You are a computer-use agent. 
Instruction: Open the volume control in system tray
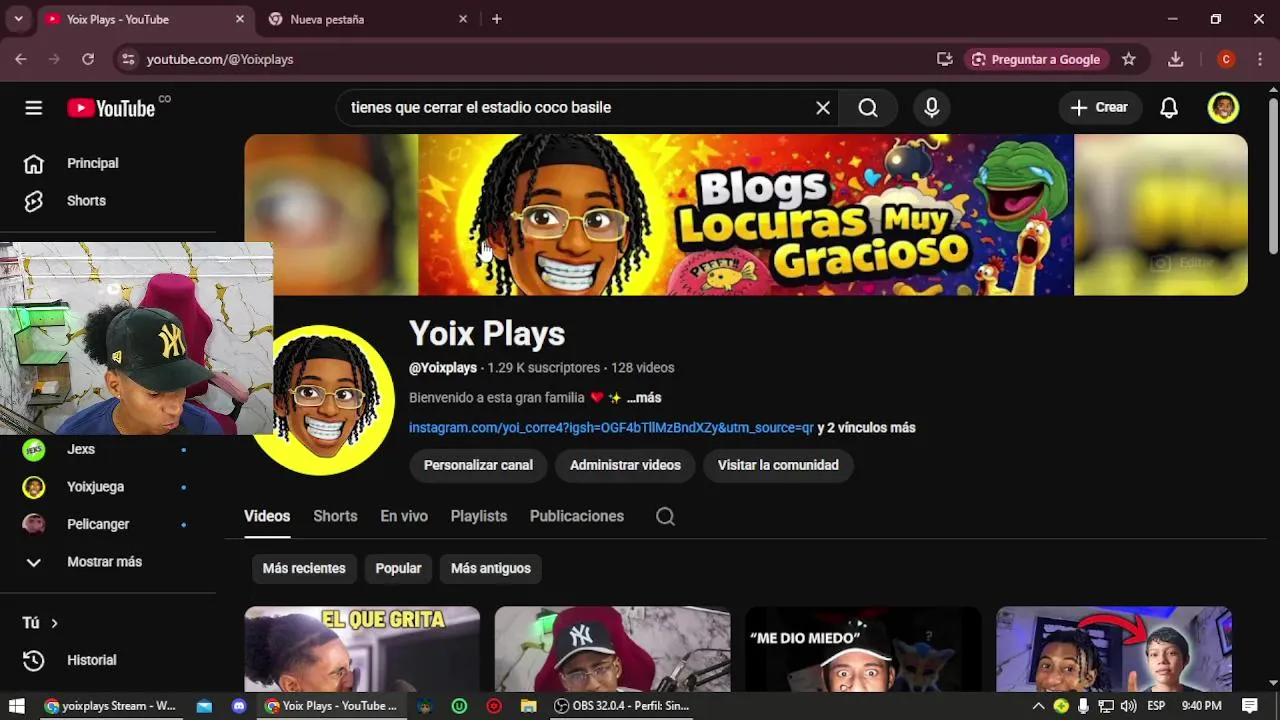tap(1128, 706)
